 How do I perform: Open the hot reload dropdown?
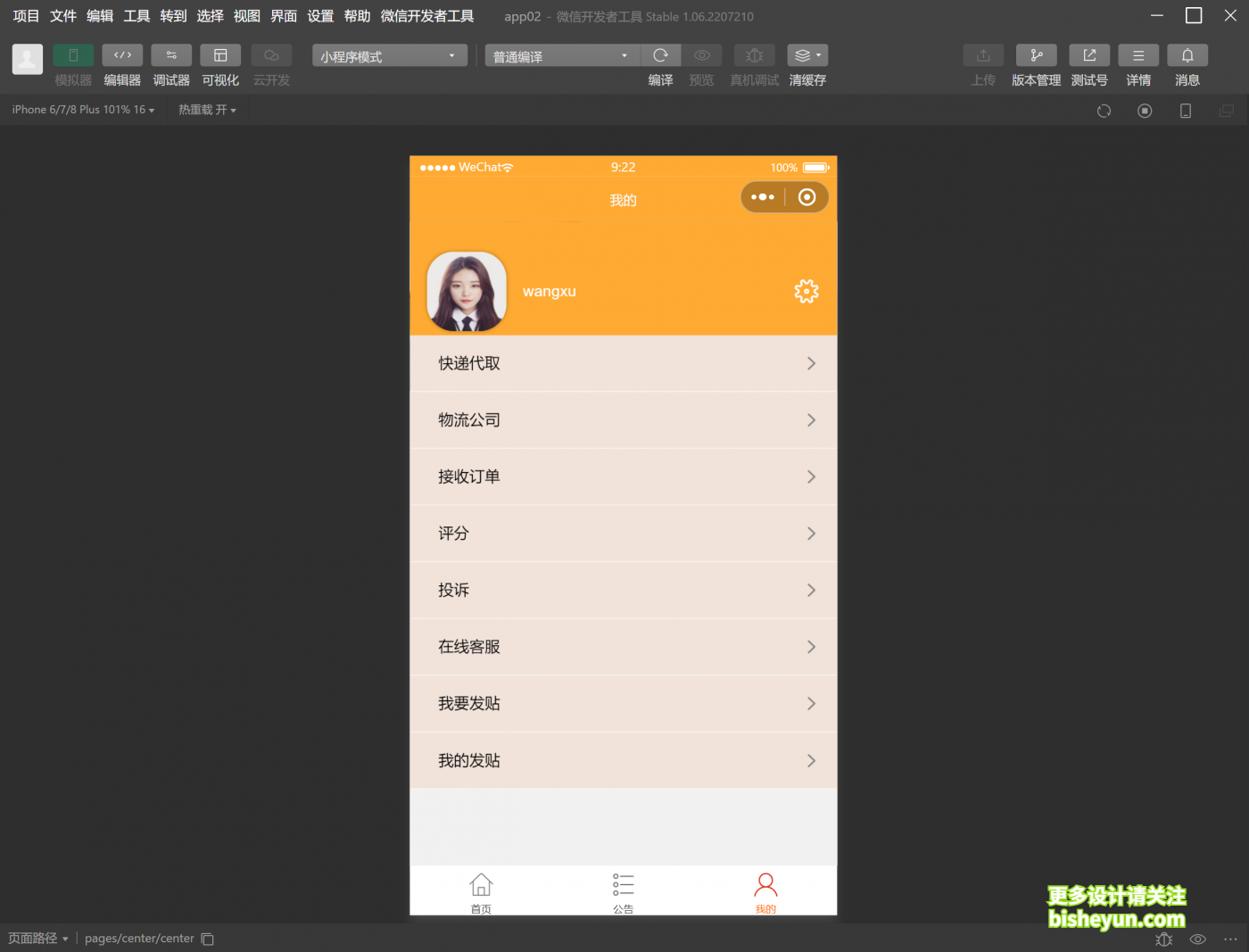(207, 110)
